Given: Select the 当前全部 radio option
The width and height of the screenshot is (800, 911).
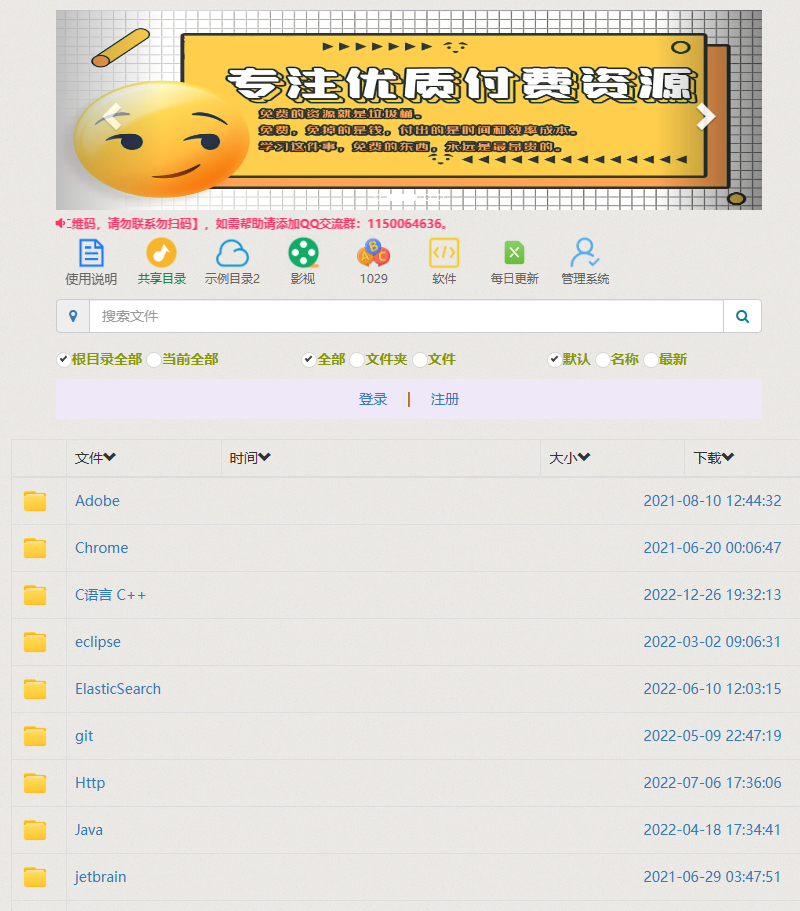Looking at the screenshot, I should 153,360.
